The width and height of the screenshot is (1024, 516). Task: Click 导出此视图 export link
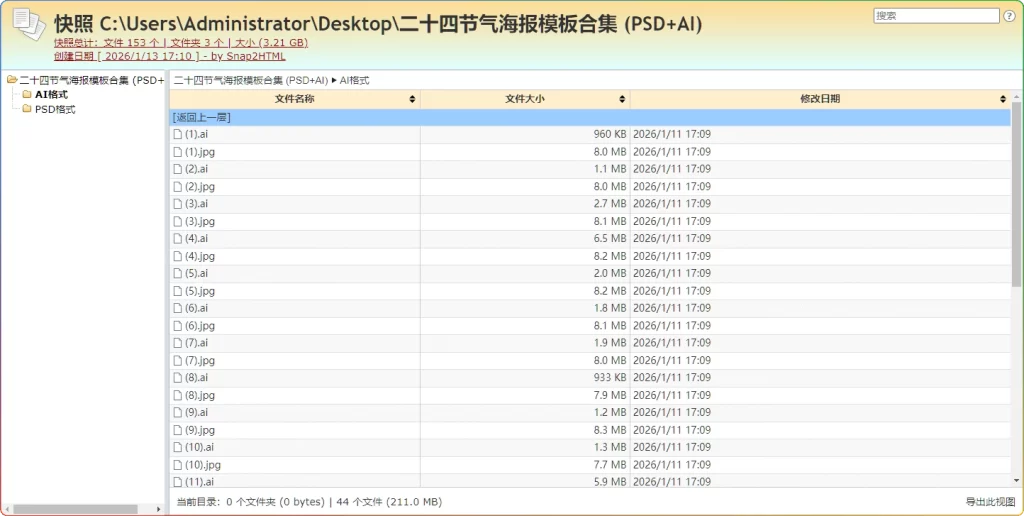(x=991, y=502)
